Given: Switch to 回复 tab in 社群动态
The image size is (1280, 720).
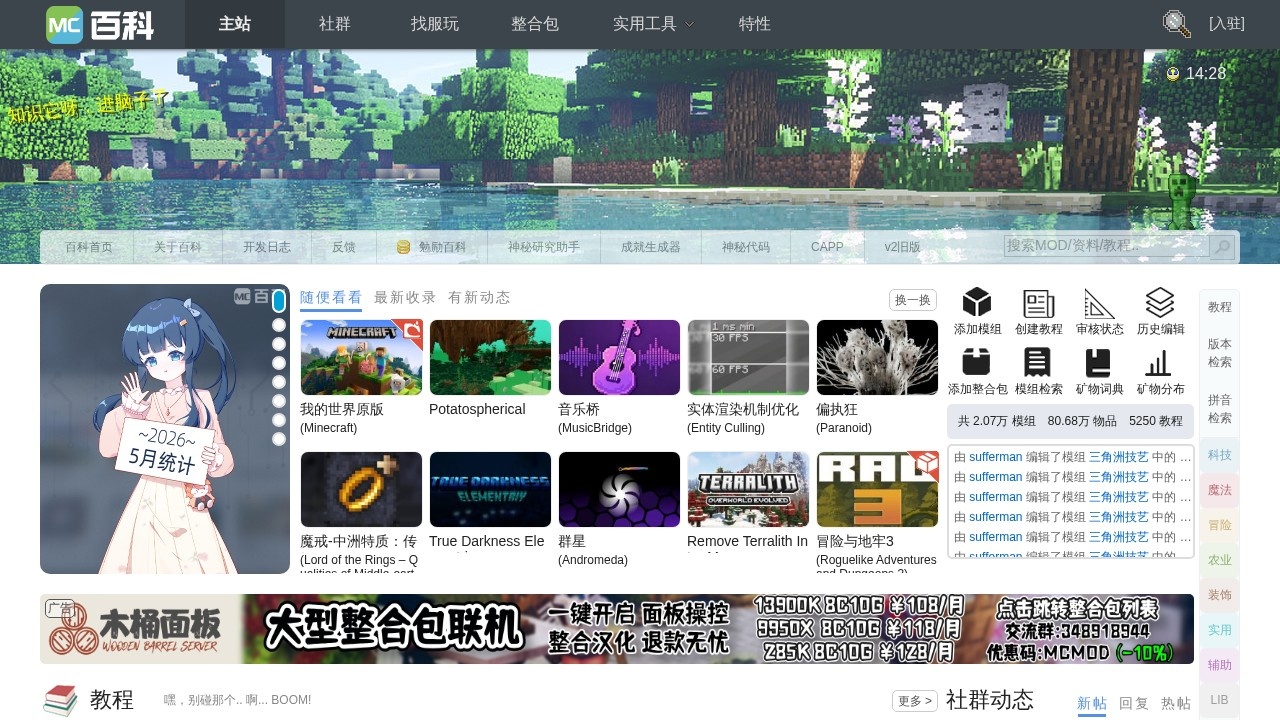Looking at the screenshot, I should 1134,704.
